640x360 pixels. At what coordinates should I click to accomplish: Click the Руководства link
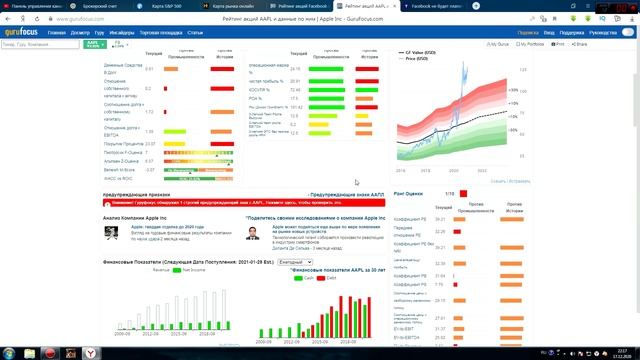click(603, 33)
